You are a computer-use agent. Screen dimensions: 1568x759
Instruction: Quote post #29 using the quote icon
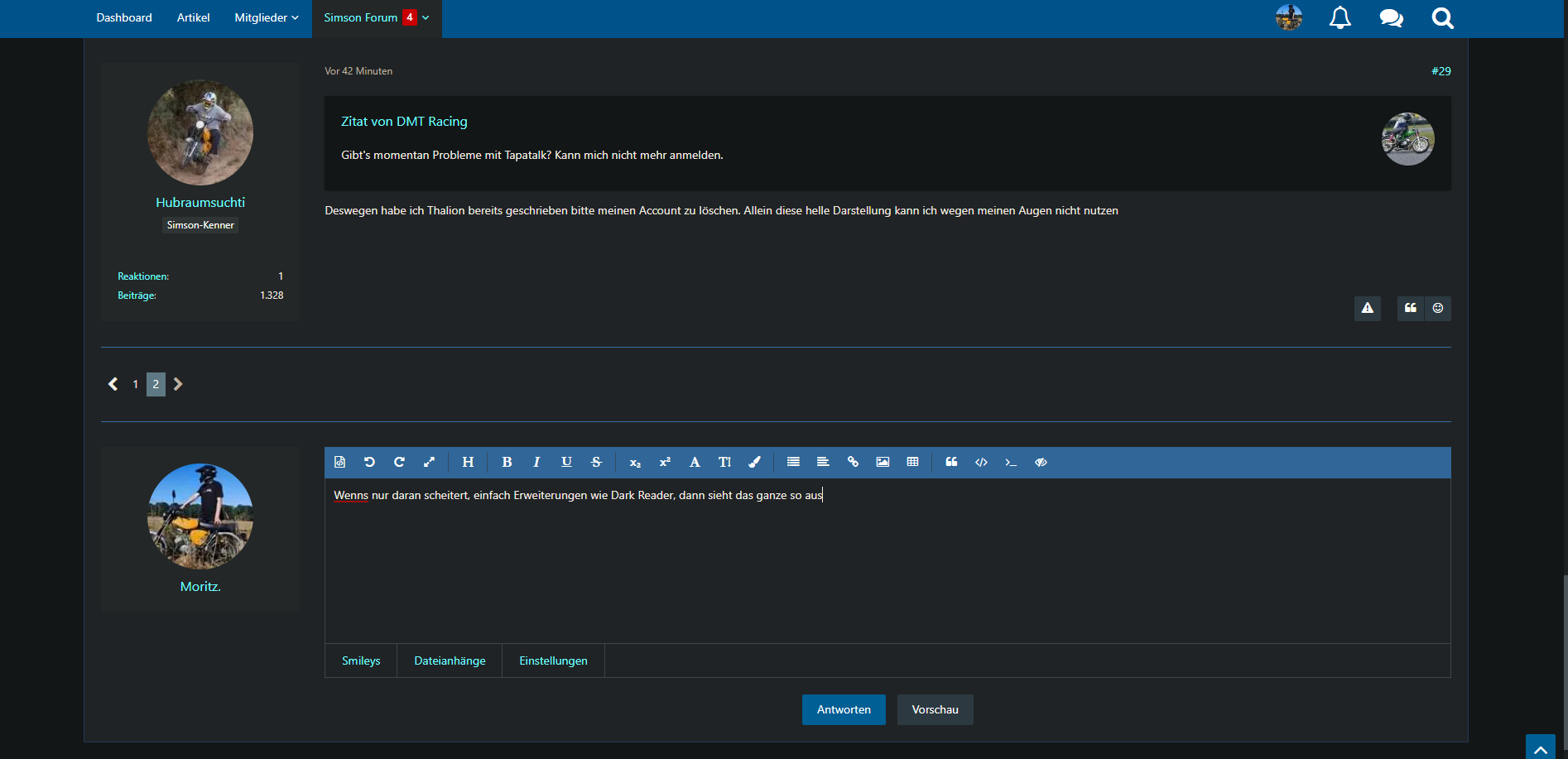point(1410,308)
